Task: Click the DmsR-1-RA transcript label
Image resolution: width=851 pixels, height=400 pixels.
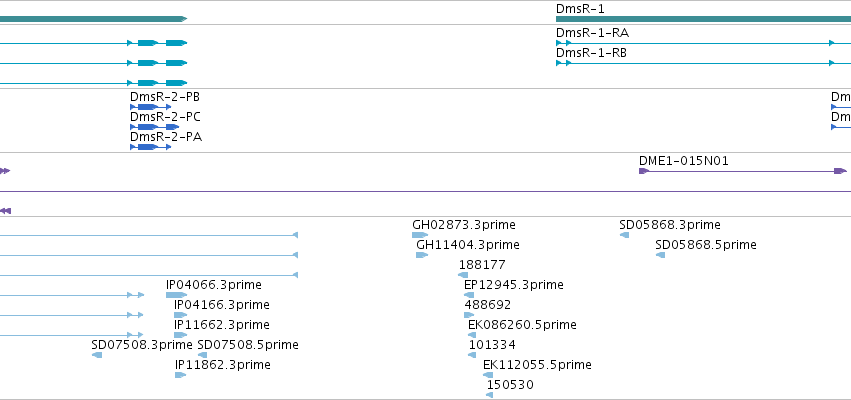Action: coord(592,33)
